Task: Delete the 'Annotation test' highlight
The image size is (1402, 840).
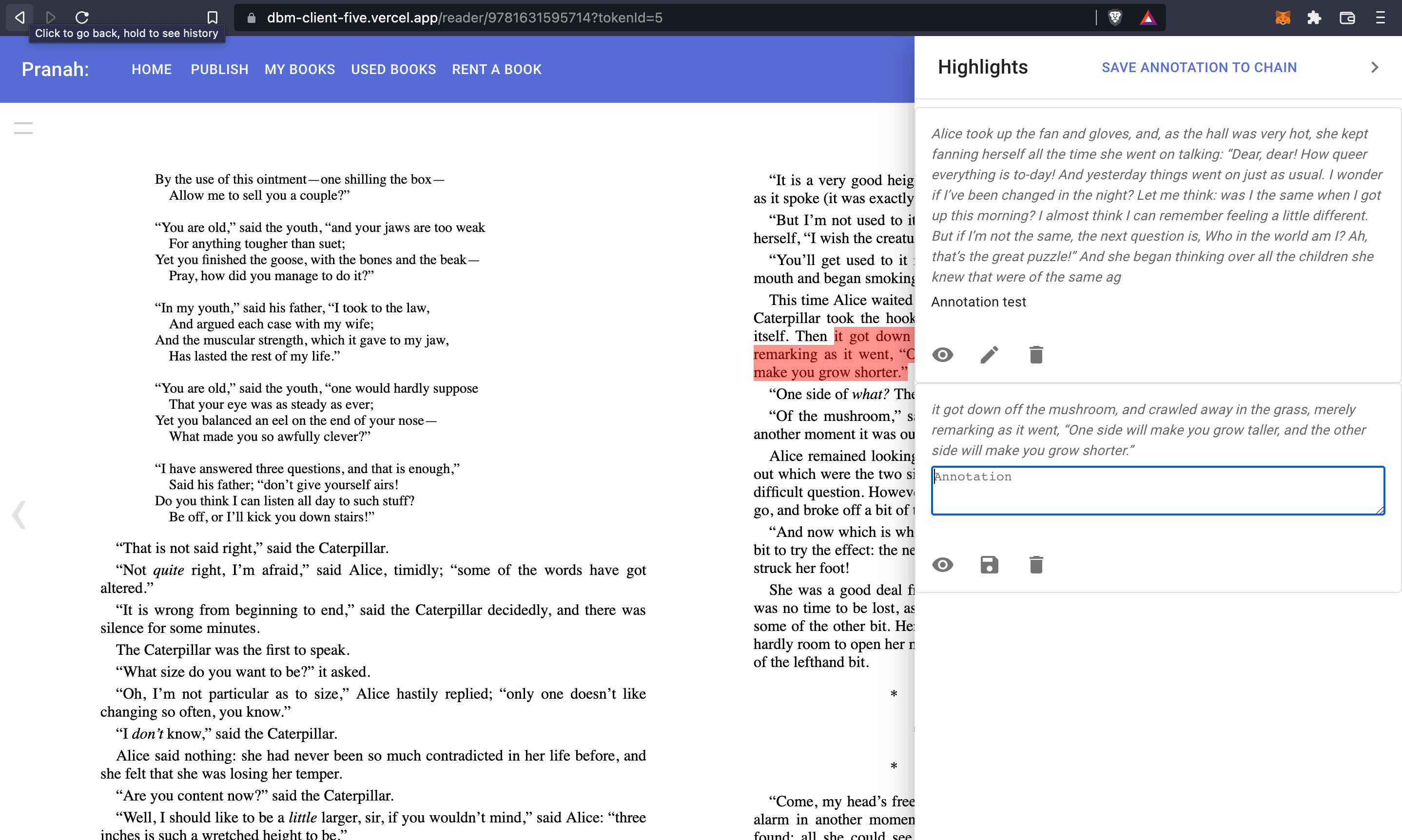Action: coord(1036,355)
